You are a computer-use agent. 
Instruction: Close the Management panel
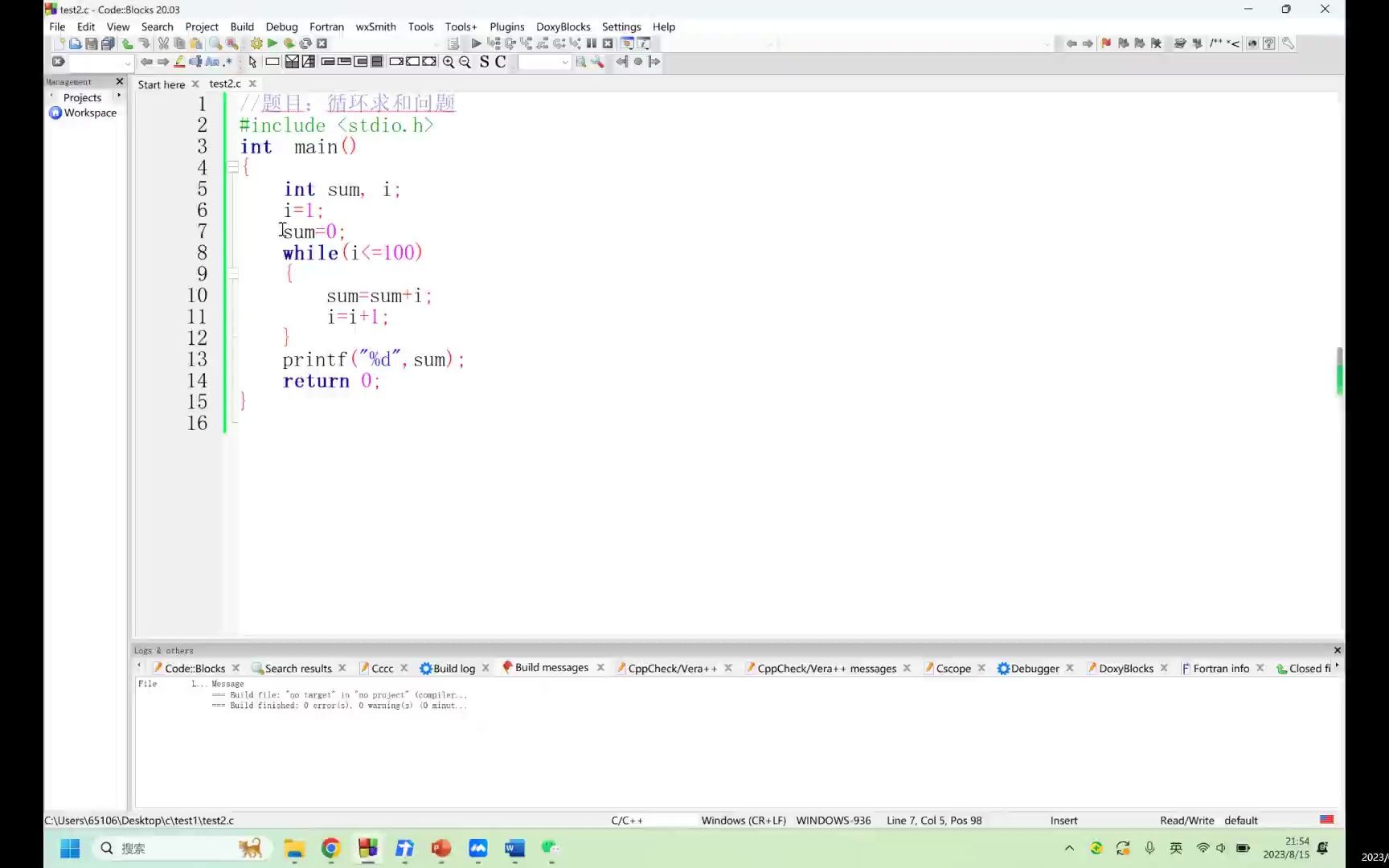pos(120,81)
